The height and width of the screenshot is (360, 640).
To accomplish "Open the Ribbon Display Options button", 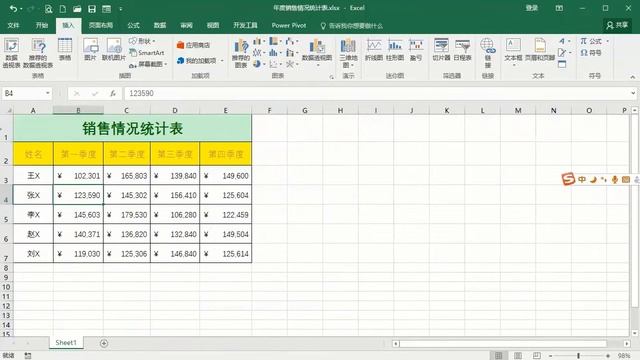I will tap(559, 8).
